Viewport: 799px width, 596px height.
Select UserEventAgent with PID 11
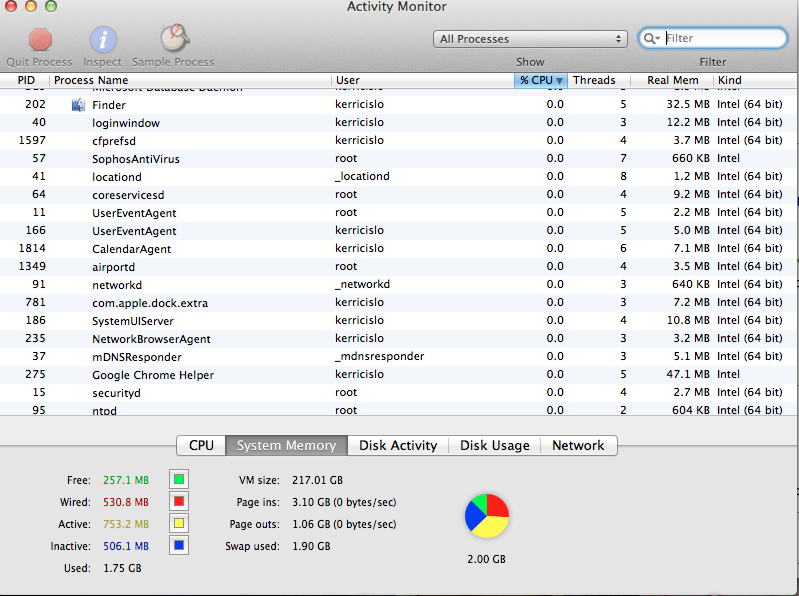click(398, 212)
